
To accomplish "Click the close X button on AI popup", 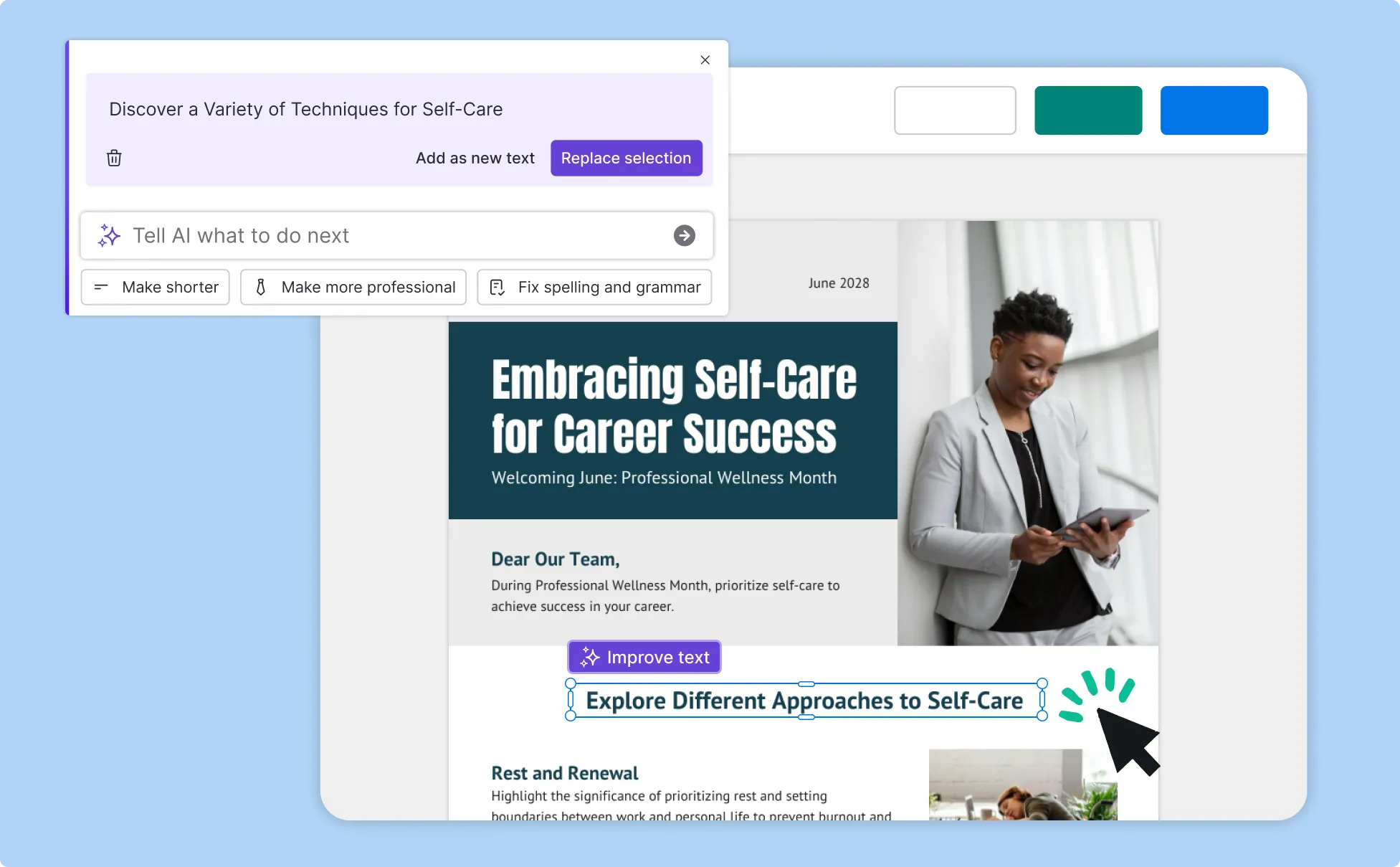I will [705, 60].
